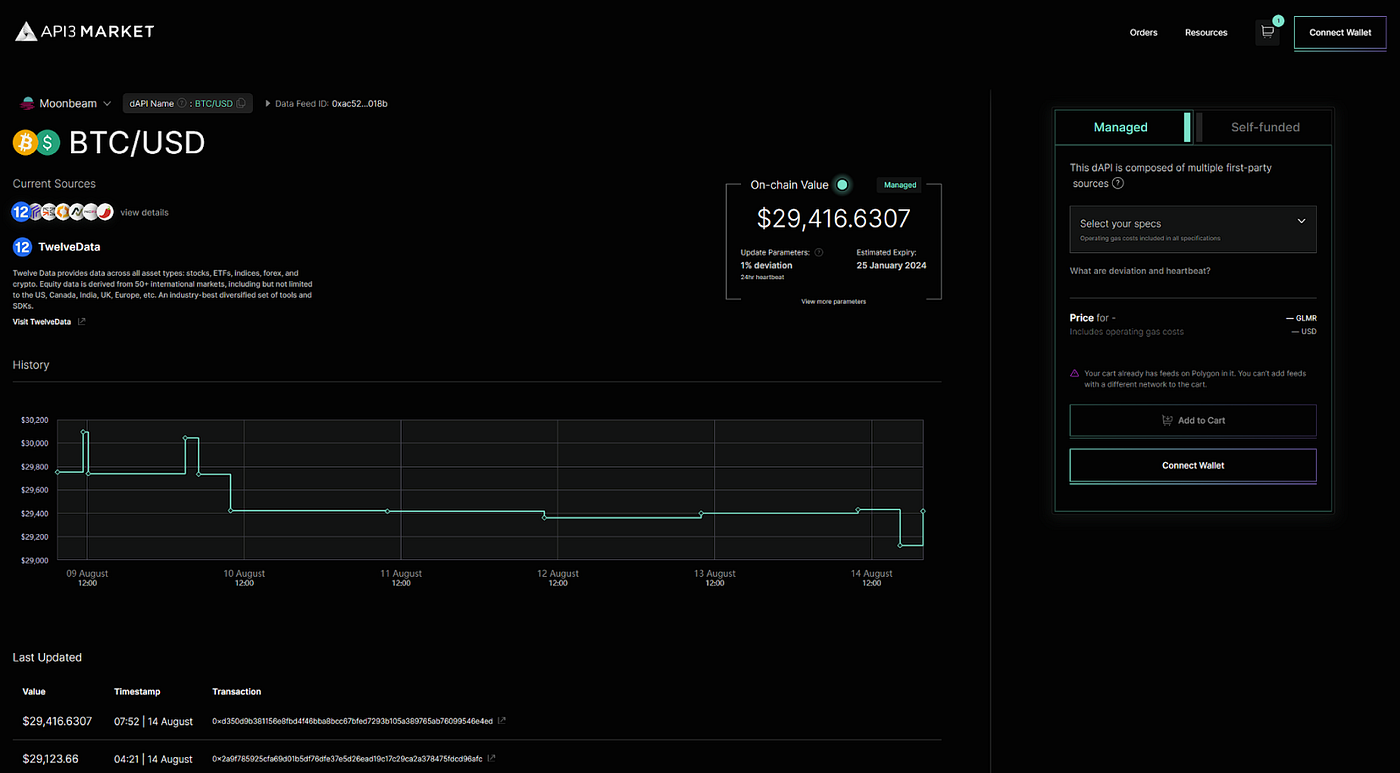The image size is (1400, 773).
Task: Click the Update Parameters help icon
Action: pos(819,253)
